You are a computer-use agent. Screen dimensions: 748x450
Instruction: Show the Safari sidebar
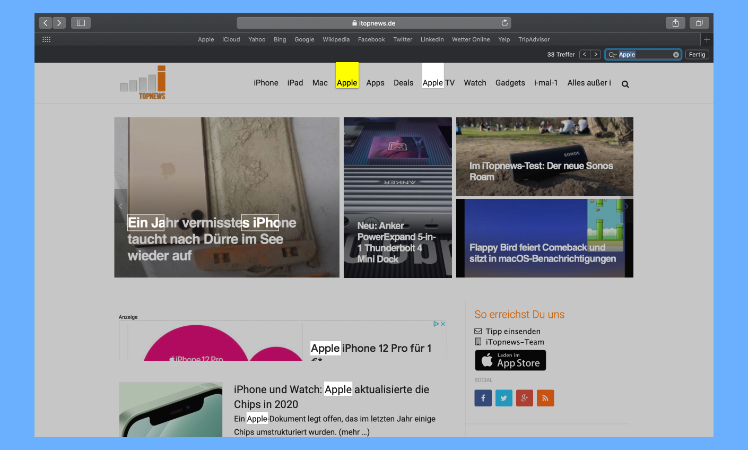pyautogui.click(x=80, y=23)
